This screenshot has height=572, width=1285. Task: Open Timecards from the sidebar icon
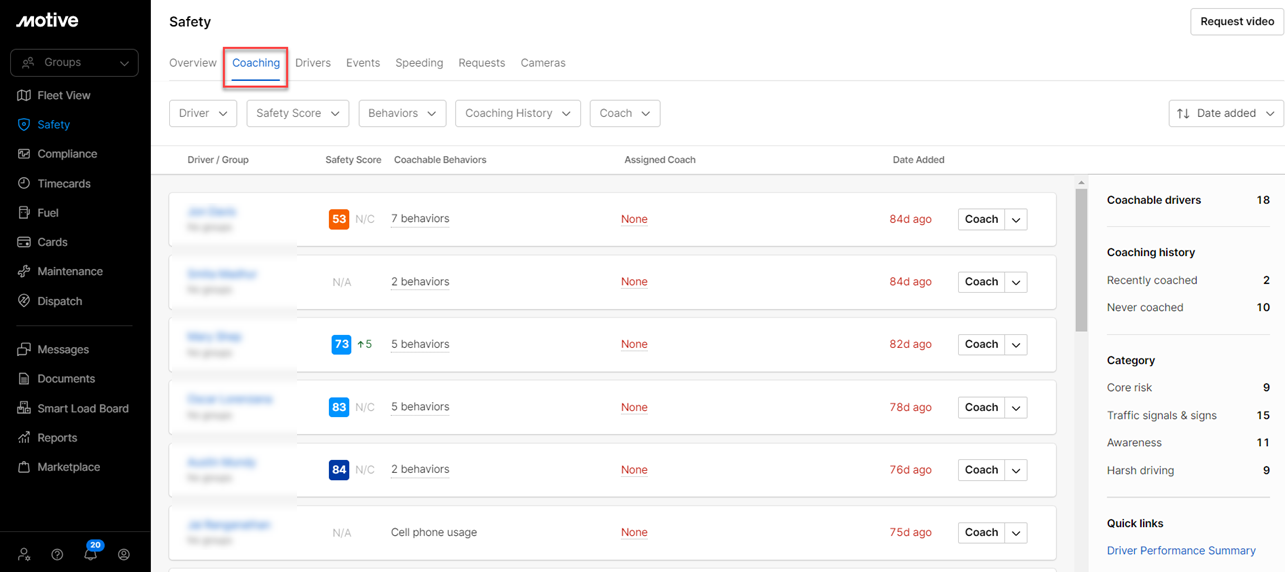coord(24,184)
